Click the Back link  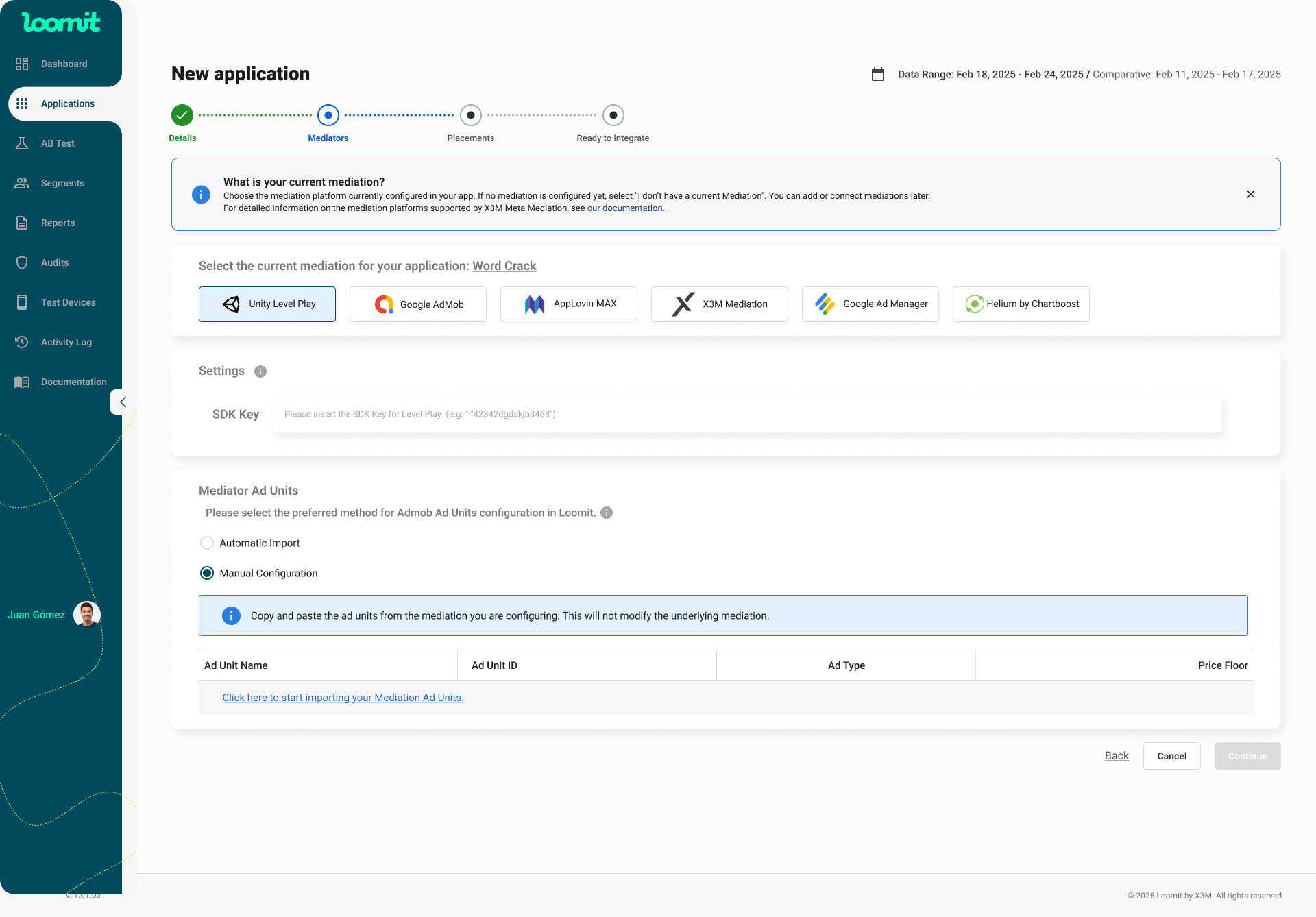1117,755
